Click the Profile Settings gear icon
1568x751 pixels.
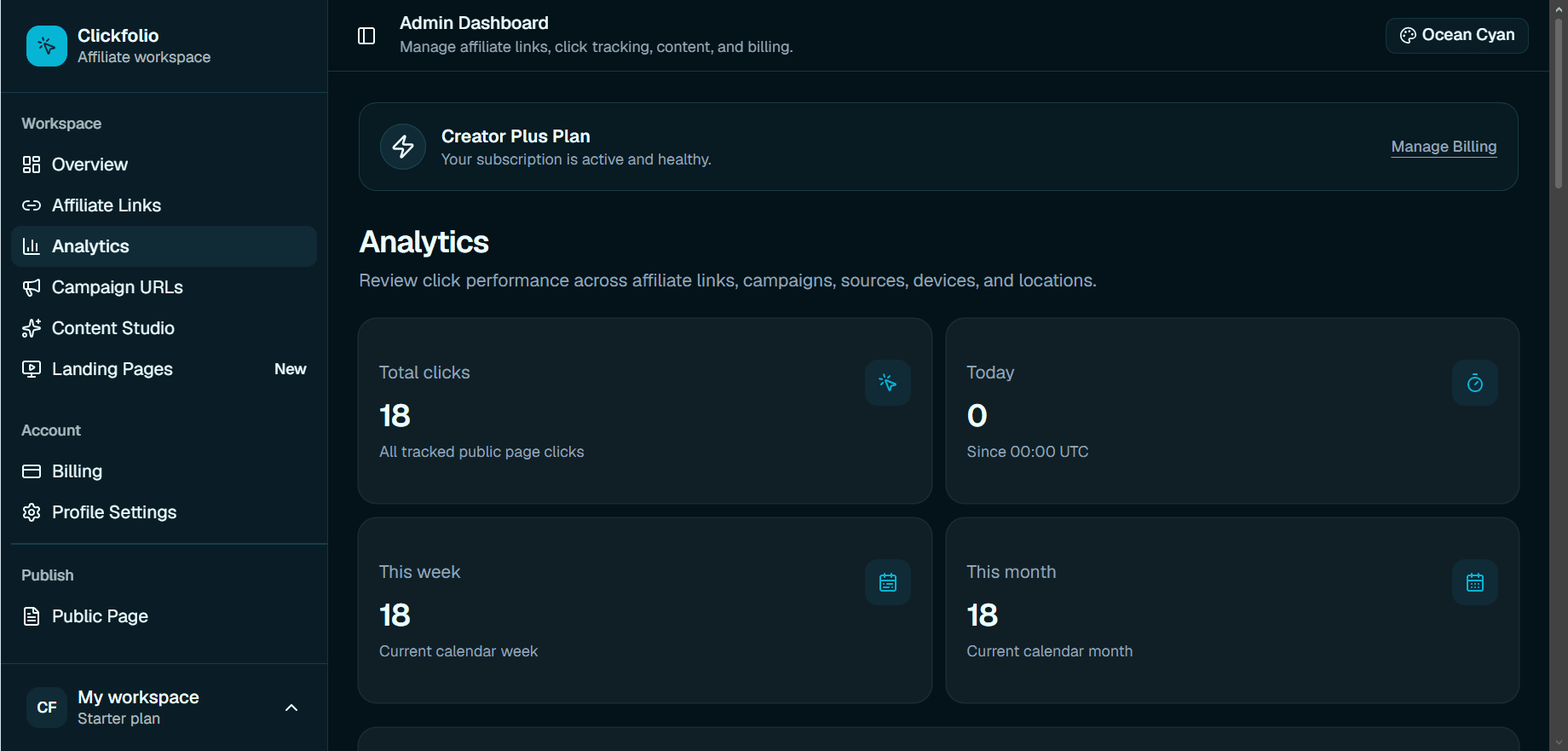click(x=32, y=512)
